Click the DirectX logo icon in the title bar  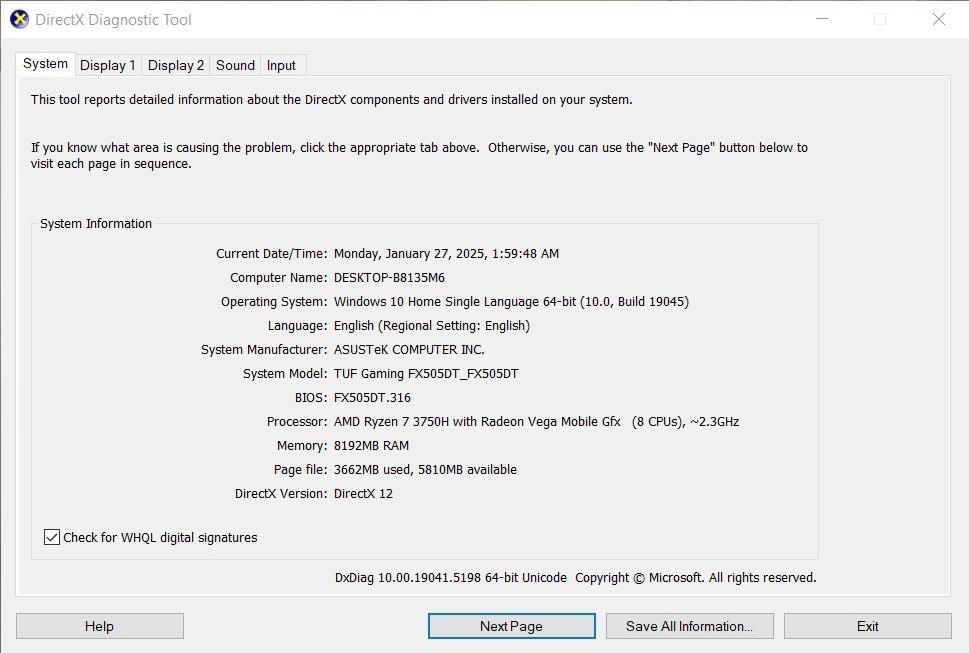coord(19,18)
